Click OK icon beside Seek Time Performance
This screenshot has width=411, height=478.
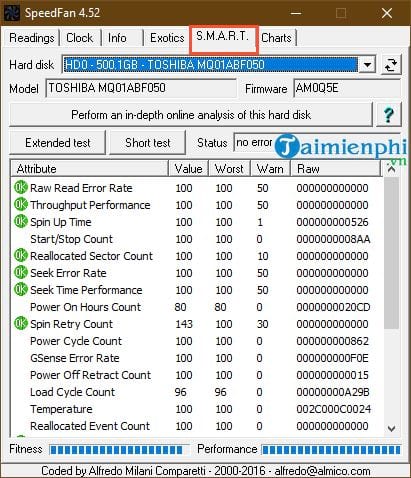(x=21, y=290)
